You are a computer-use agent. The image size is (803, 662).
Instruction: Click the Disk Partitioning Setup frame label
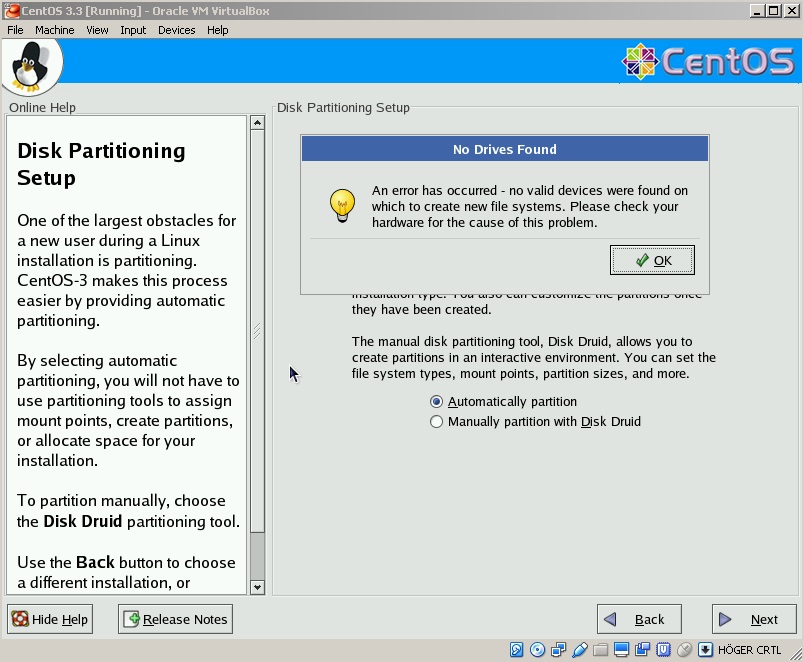pos(343,108)
